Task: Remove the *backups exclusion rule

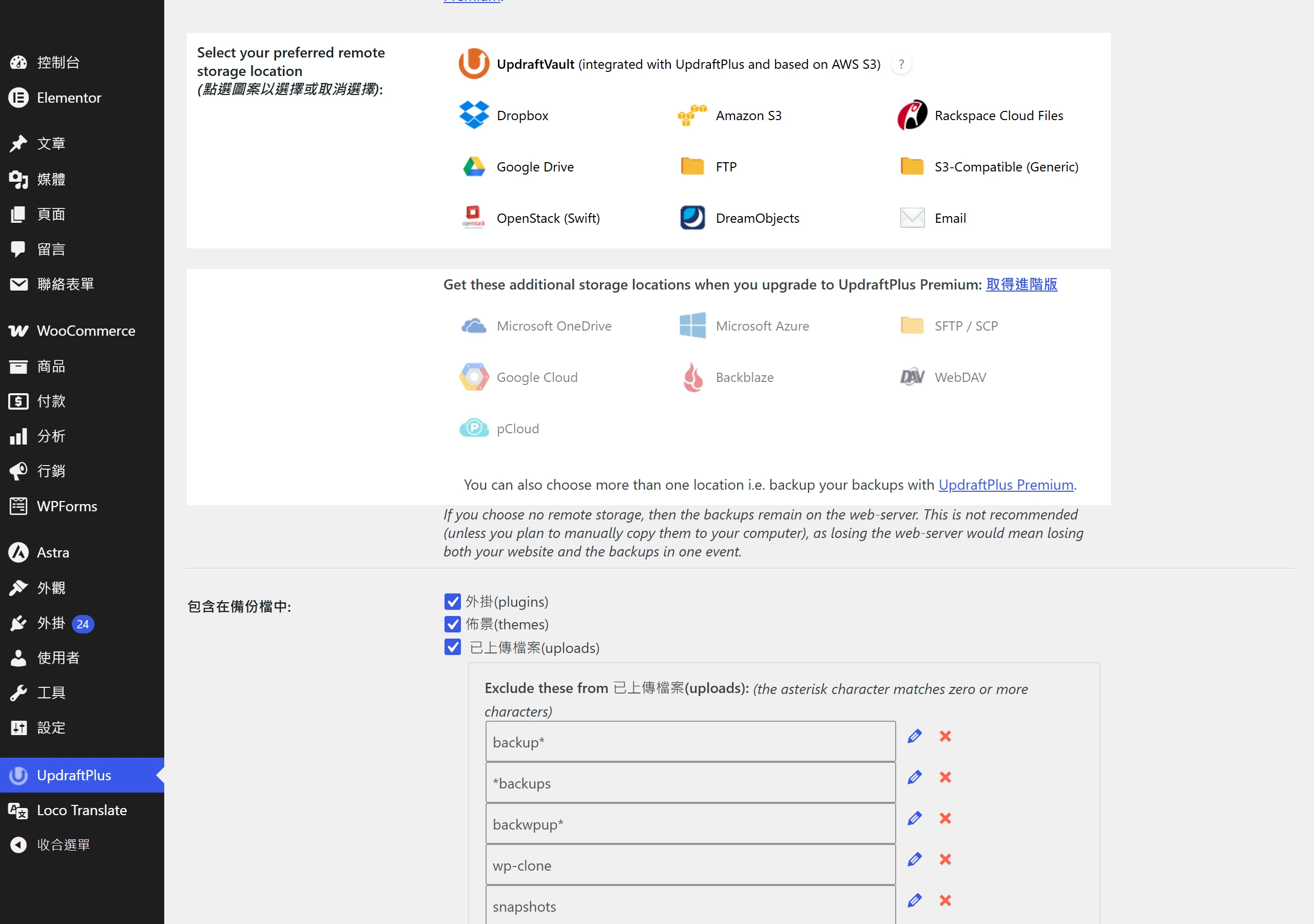Action: click(x=945, y=777)
